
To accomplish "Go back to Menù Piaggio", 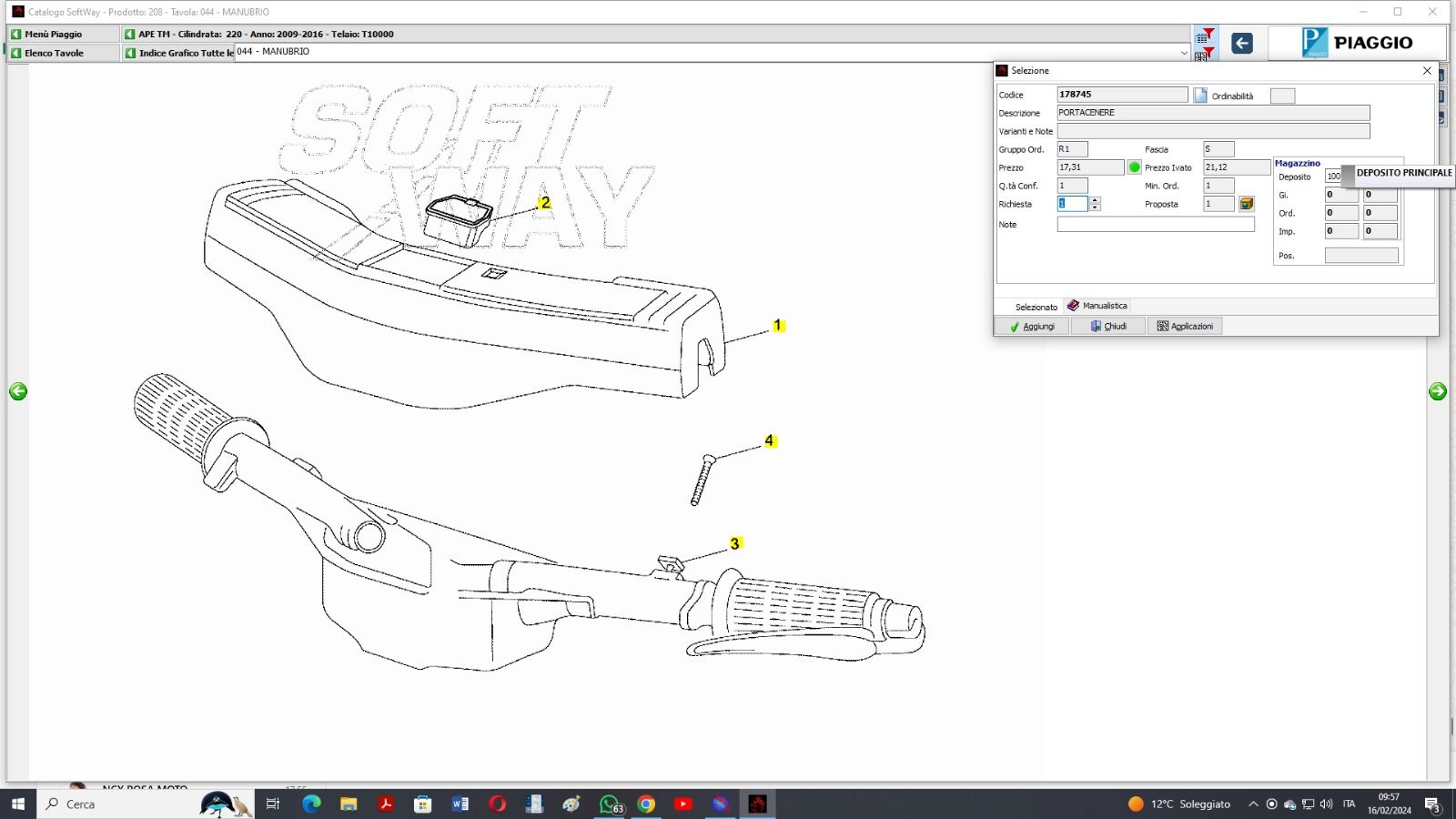I will pyautogui.click(x=53, y=34).
